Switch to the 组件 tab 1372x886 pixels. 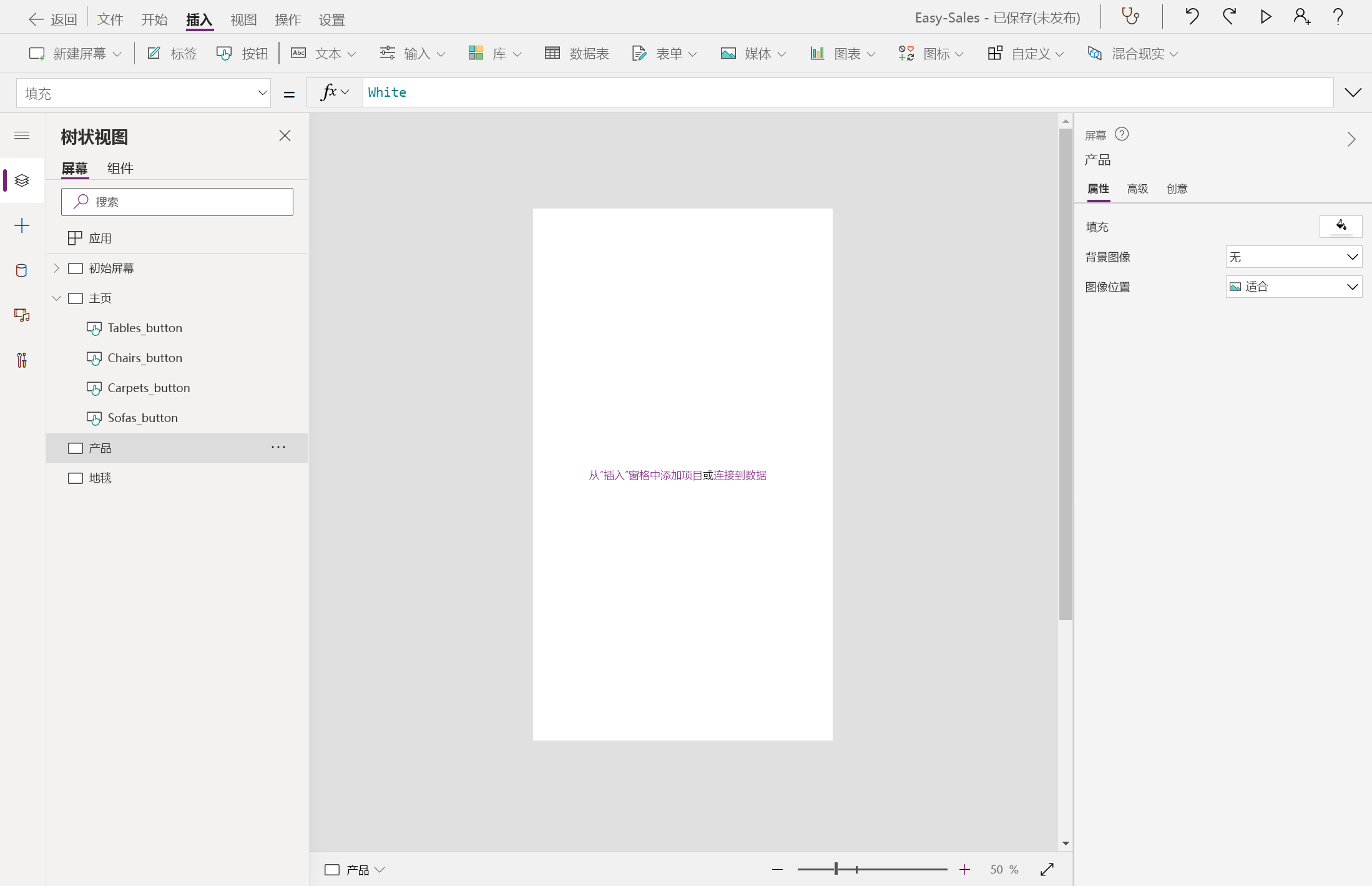point(120,169)
